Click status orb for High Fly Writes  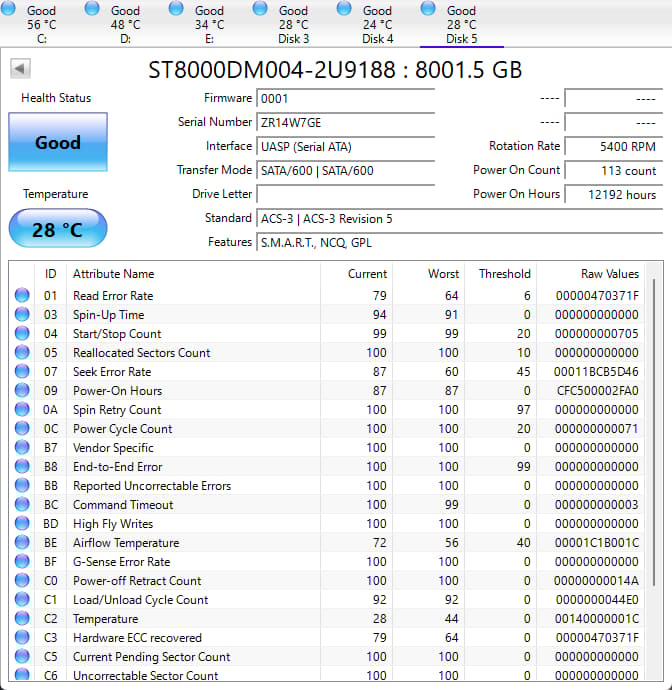pyautogui.click(x=22, y=523)
